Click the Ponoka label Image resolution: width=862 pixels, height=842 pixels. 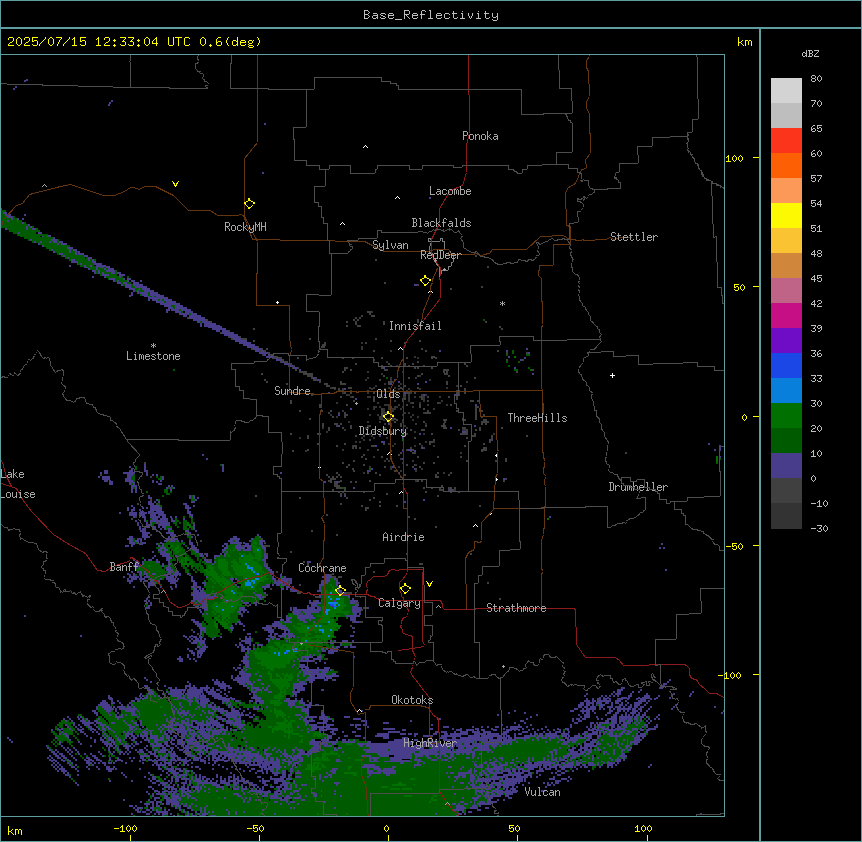[480, 136]
